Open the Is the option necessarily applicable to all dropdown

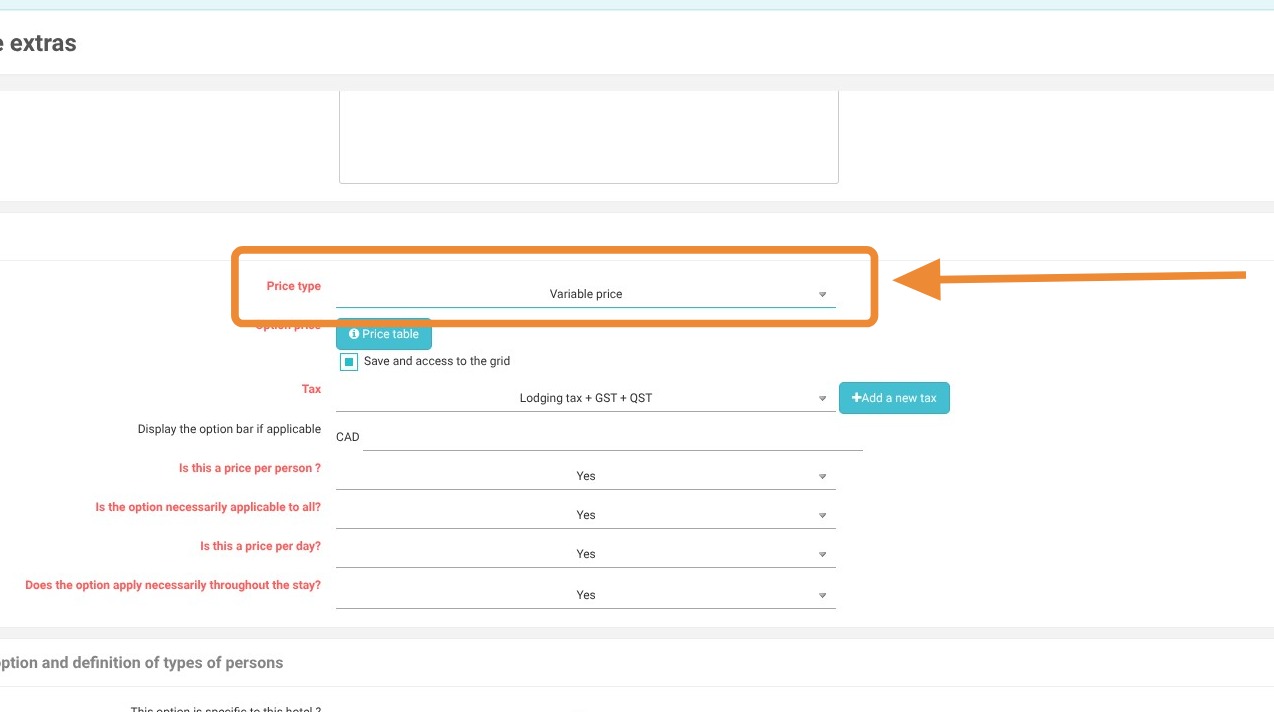[585, 515]
